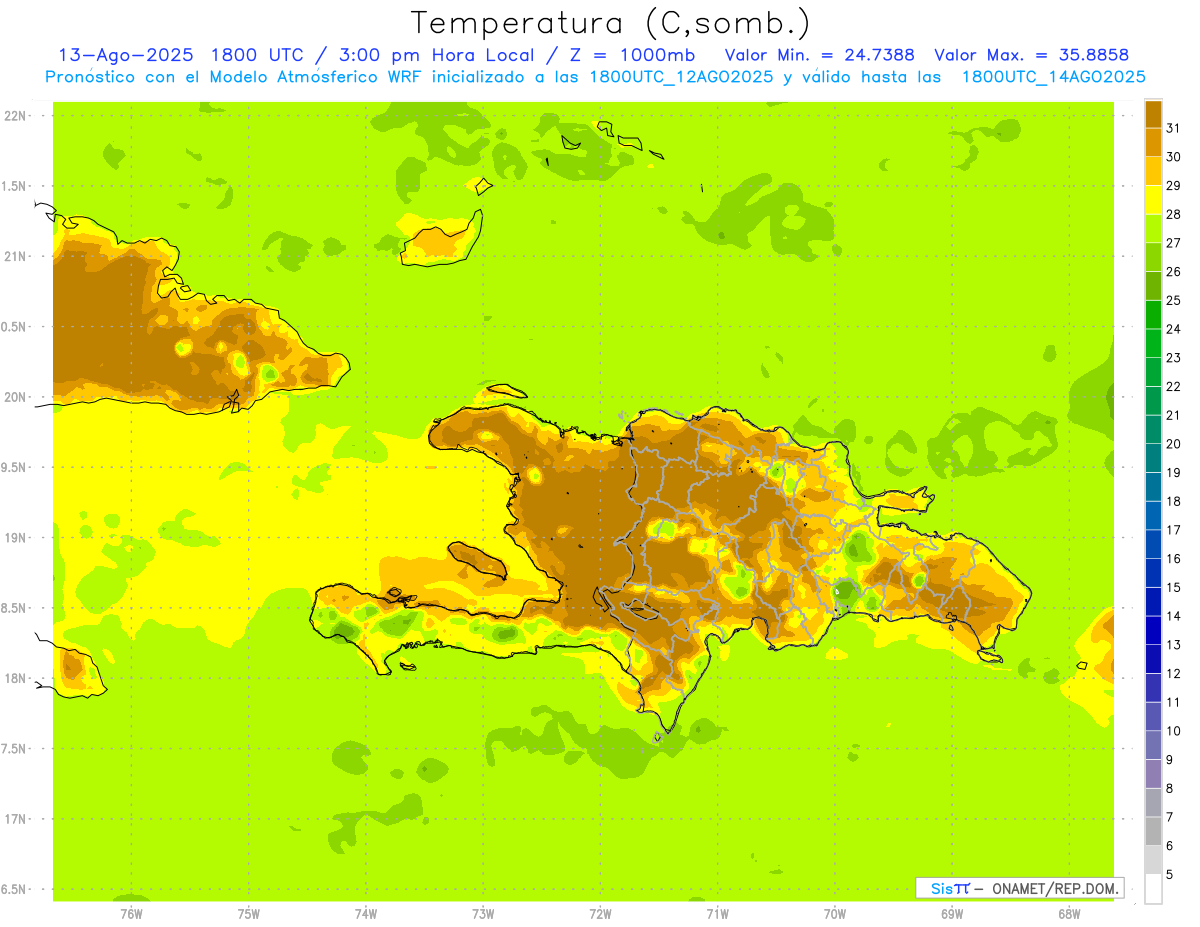Click longitude axis label '76W'
Image resolution: width=1200 pixels, height=927 pixels.
132,914
